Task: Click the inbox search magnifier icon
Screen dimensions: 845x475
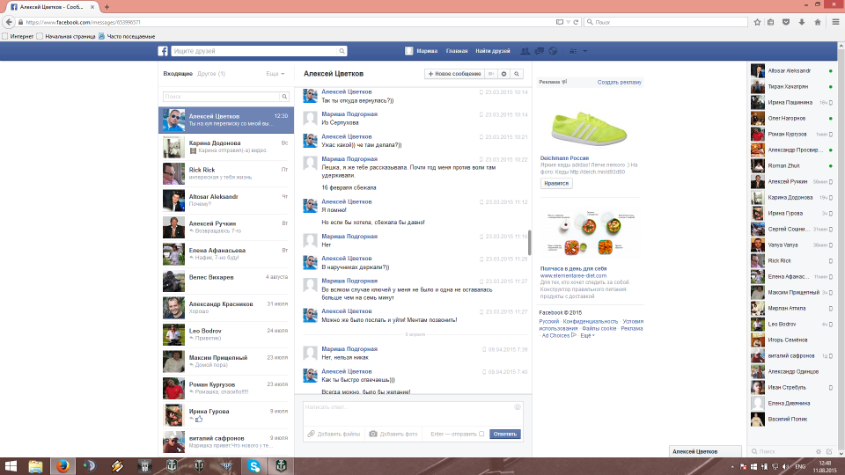Action: 284,97
